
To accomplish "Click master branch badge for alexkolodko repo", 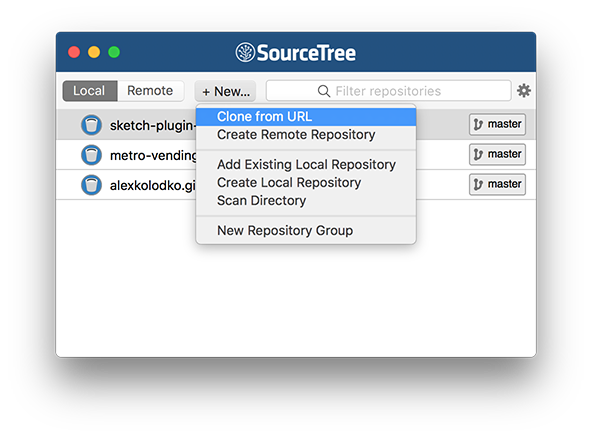I will 497,184.
